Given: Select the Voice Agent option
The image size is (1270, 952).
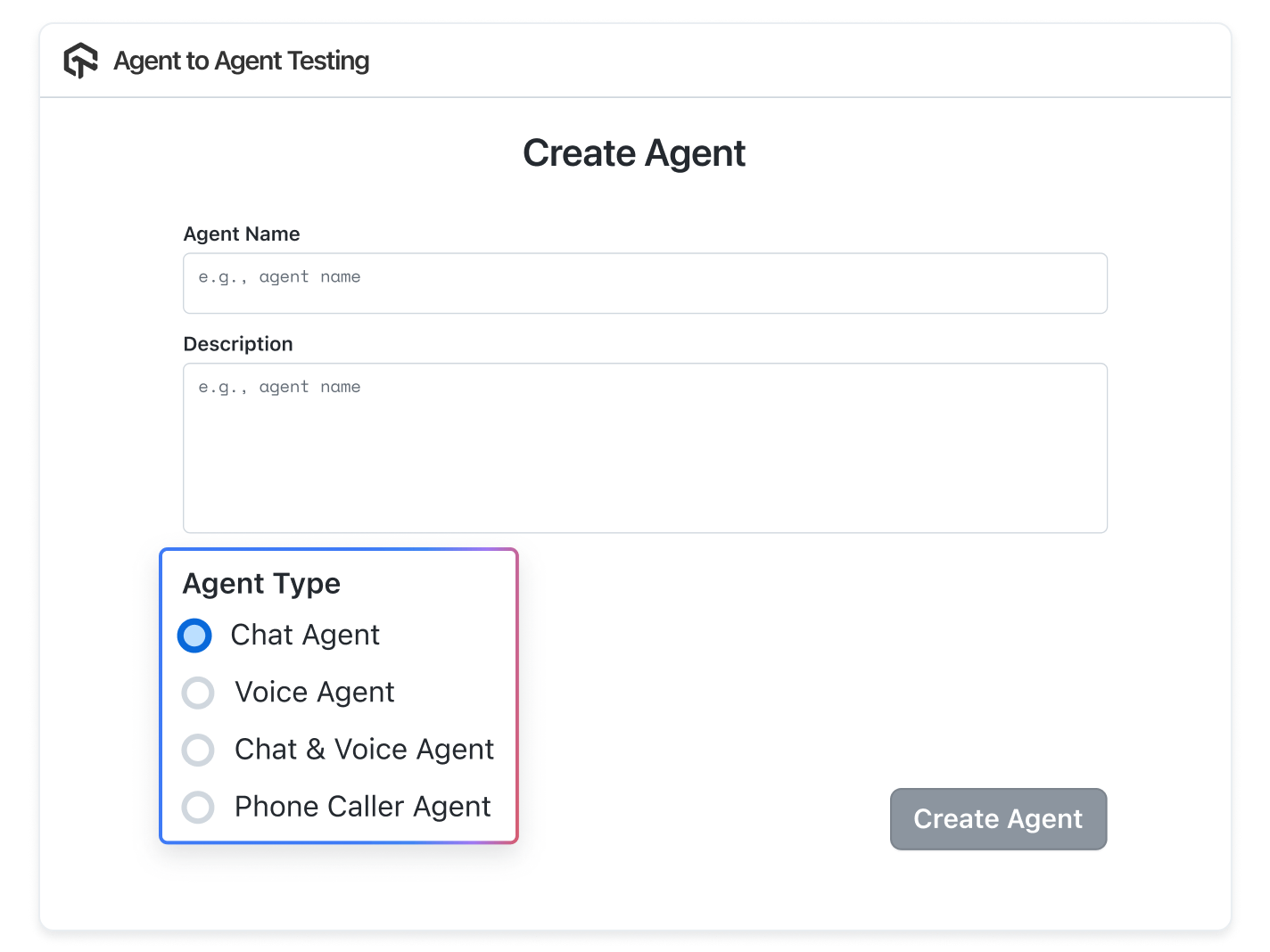Looking at the screenshot, I should [198, 693].
